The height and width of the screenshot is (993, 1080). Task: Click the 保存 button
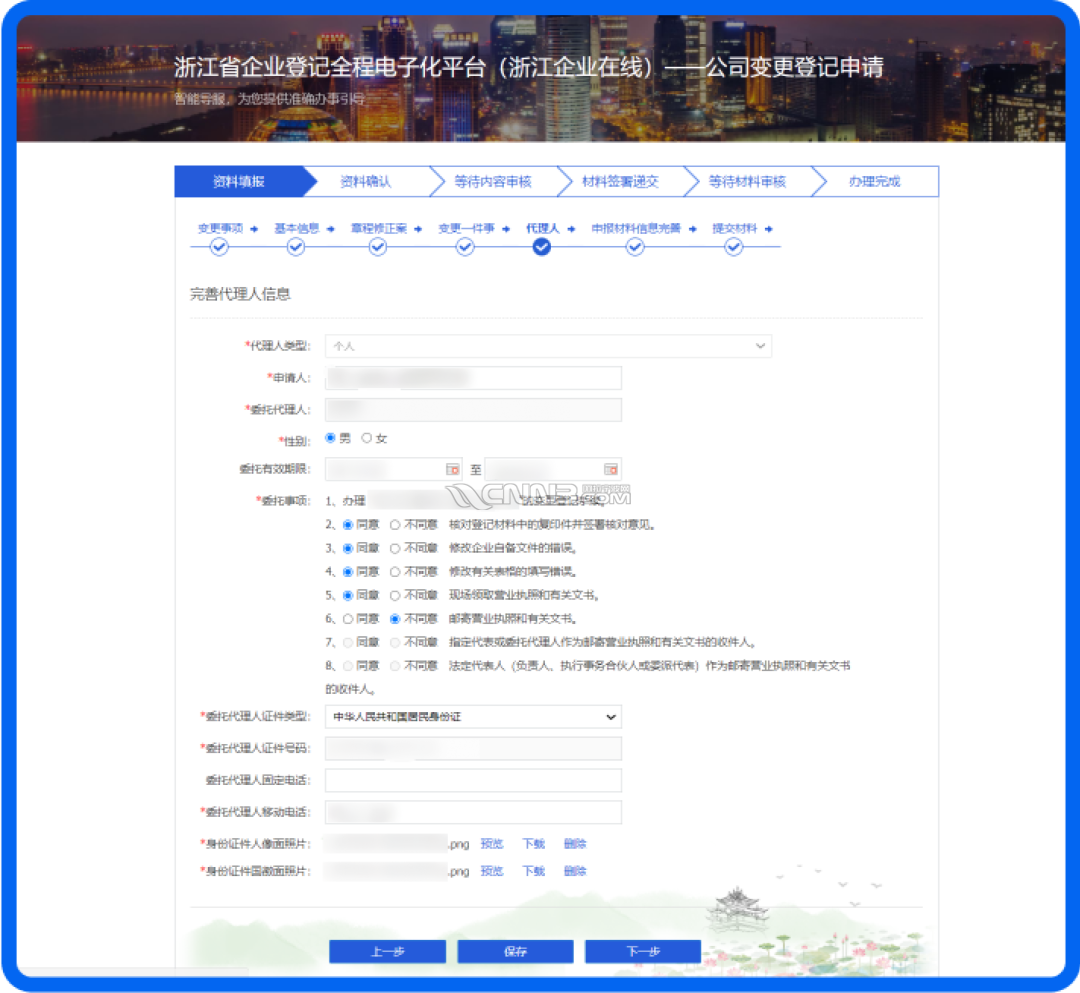pos(515,952)
